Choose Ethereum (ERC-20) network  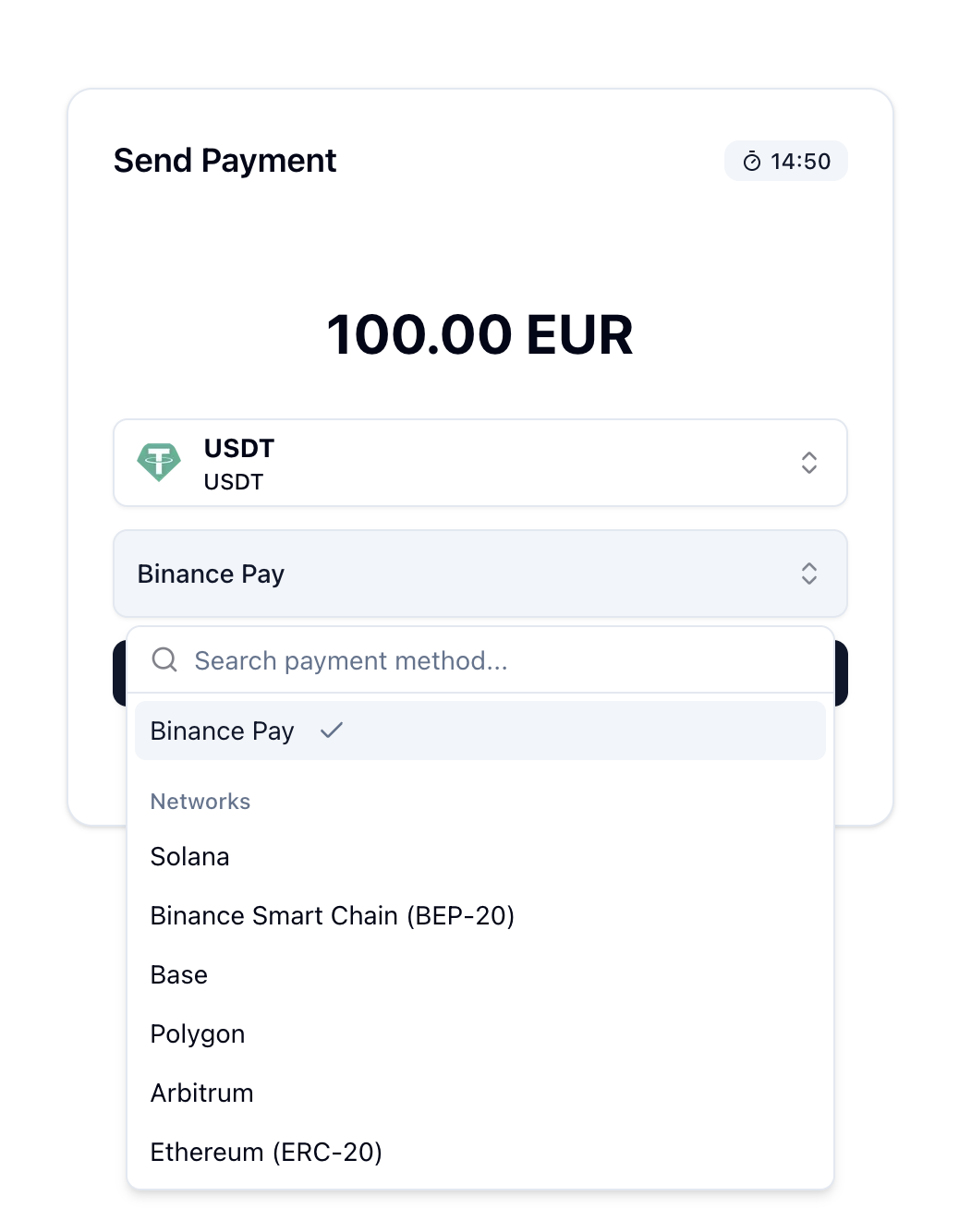point(266,1153)
